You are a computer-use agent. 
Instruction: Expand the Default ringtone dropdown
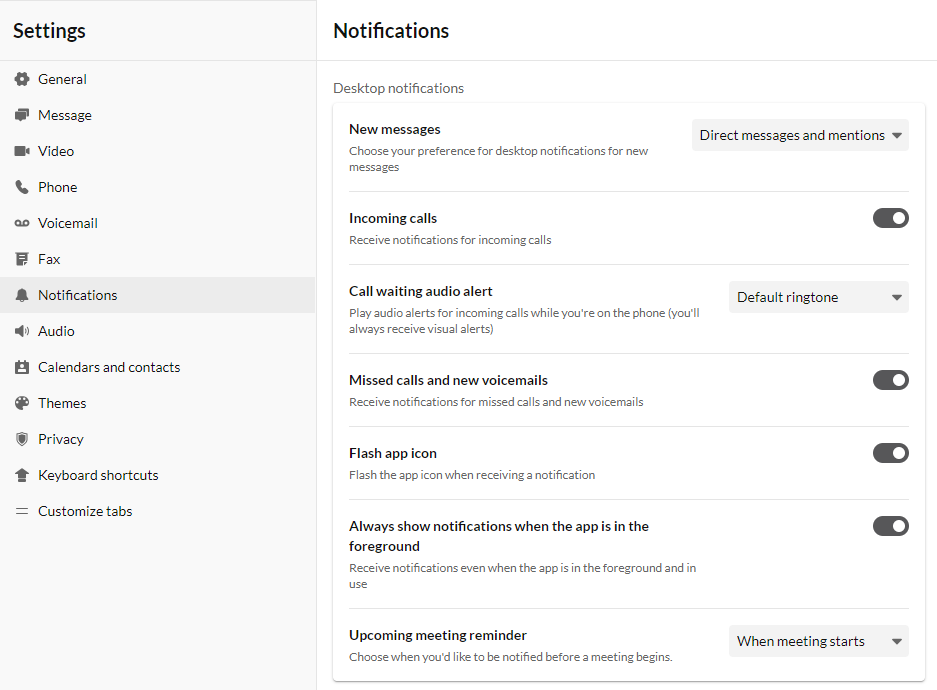pyautogui.click(x=819, y=297)
